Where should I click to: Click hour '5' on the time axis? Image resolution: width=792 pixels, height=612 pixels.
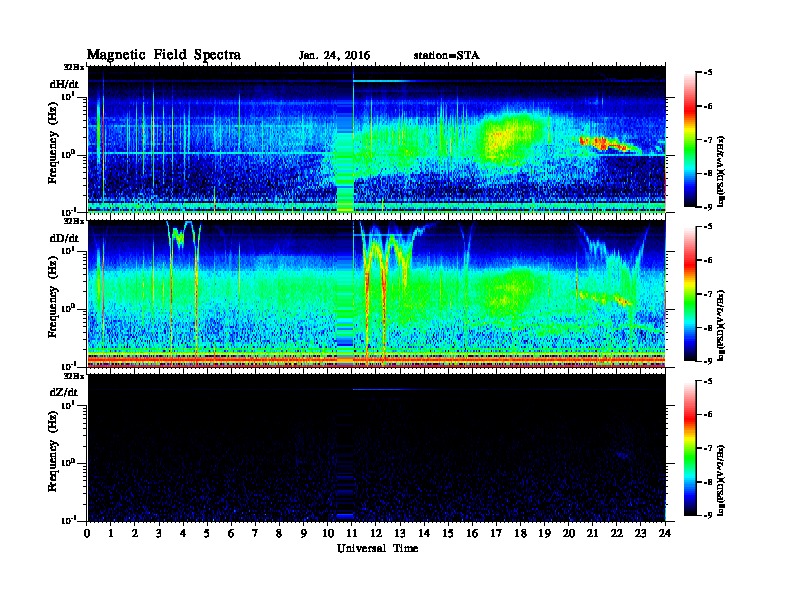(207, 534)
